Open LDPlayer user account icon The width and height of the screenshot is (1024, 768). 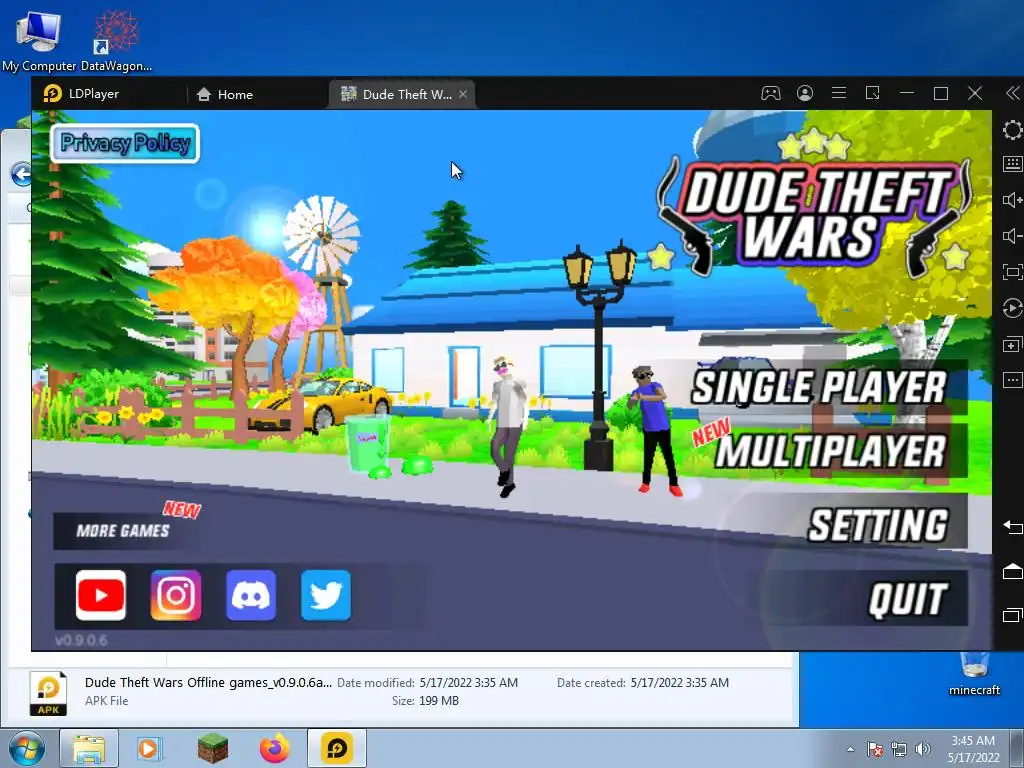tap(805, 93)
